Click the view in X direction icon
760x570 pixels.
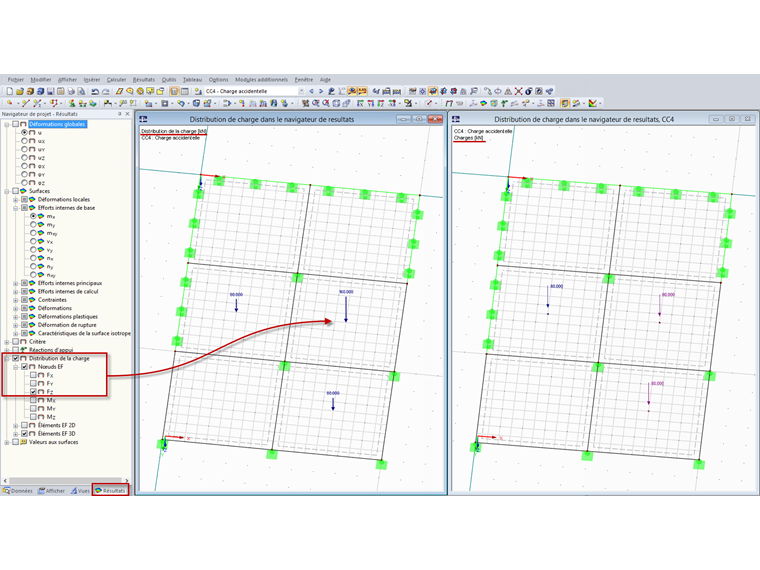click(360, 103)
